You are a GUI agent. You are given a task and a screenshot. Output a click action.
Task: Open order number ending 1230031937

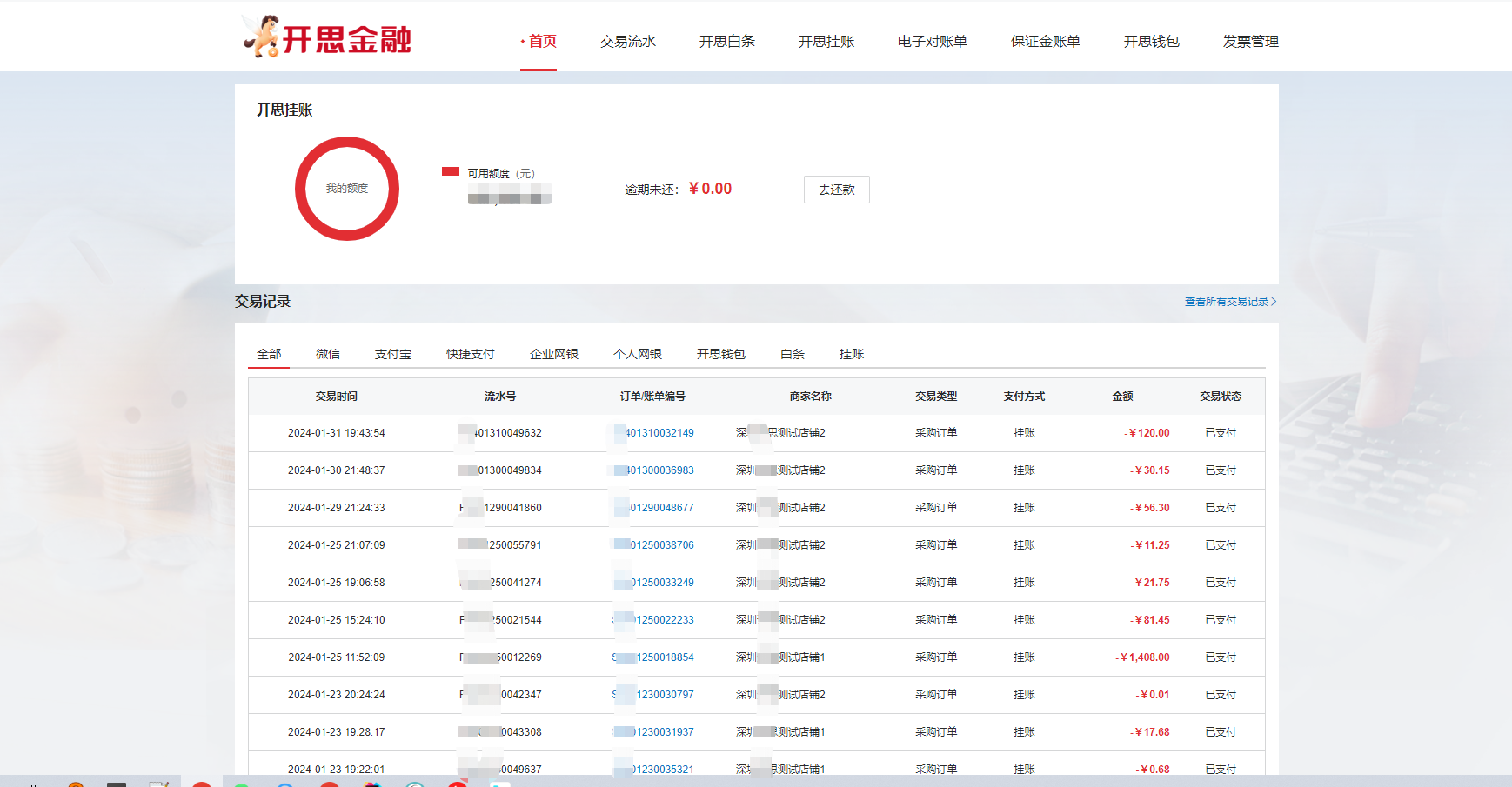click(653, 732)
